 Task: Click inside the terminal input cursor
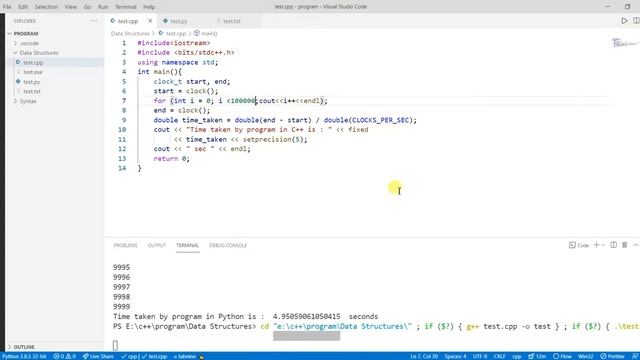[116, 345]
